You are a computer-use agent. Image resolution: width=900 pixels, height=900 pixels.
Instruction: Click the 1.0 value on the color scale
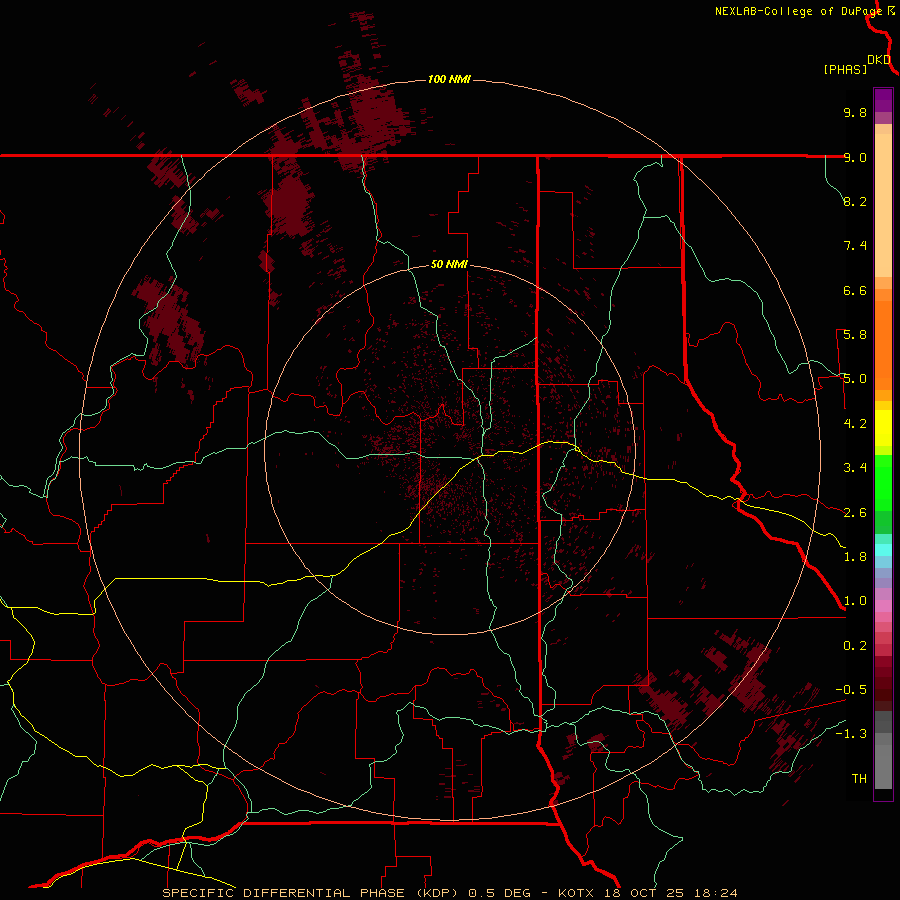pyautogui.click(x=855, y=601)
